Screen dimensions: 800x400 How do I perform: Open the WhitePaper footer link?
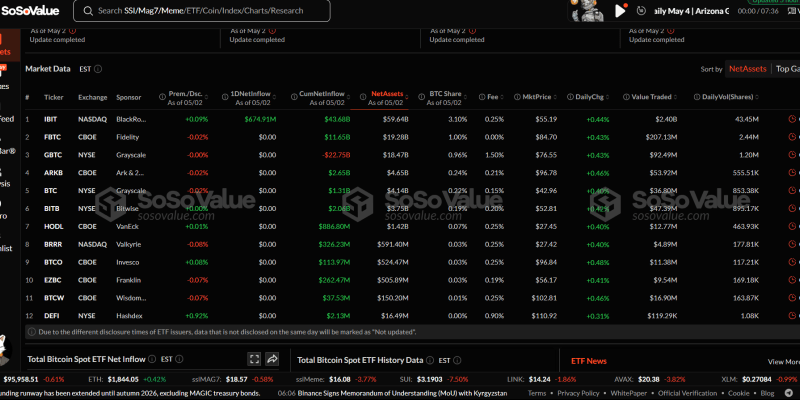tap(629, 393)
